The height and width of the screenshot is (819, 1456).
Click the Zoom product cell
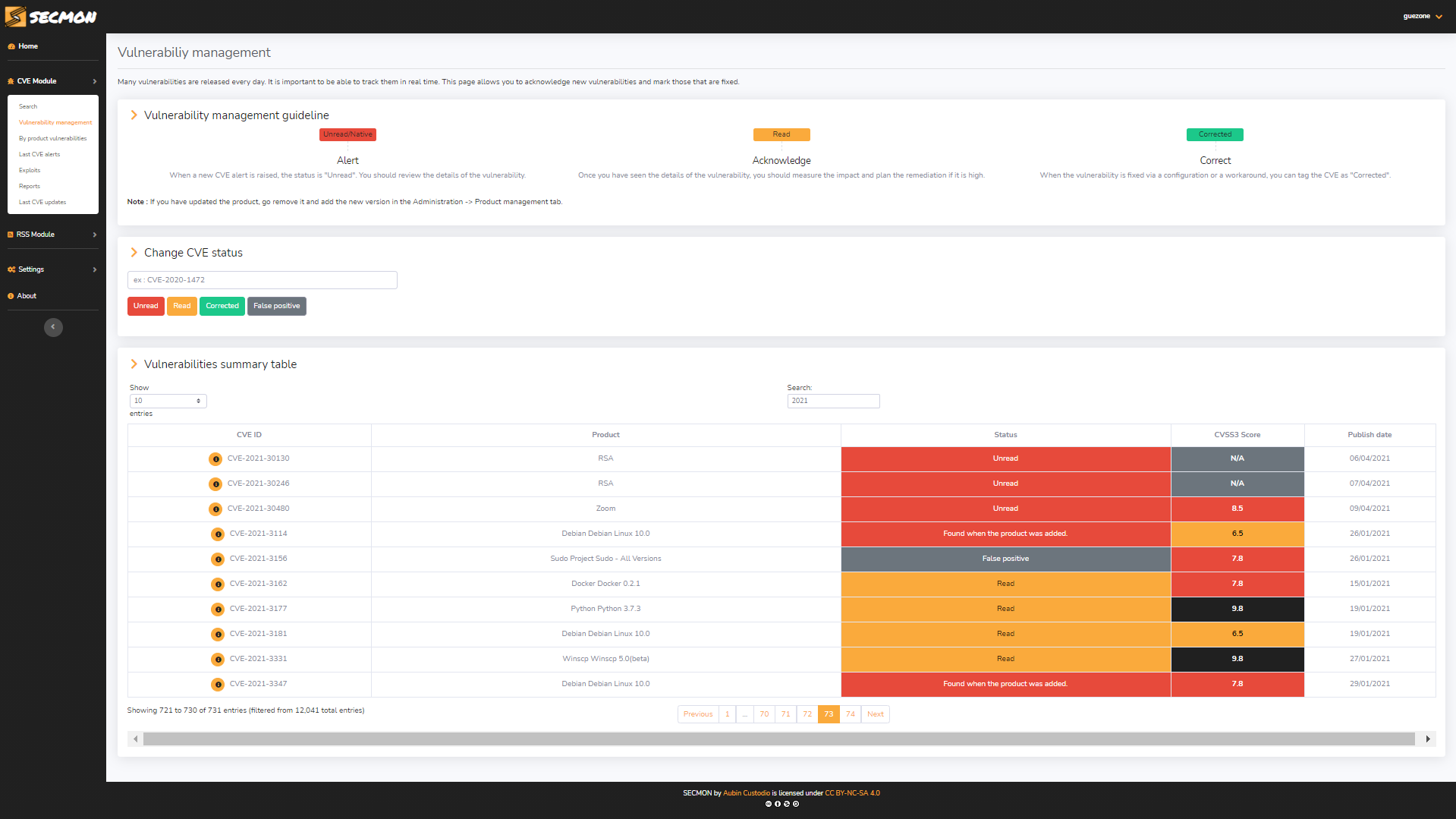pos(605,509)
